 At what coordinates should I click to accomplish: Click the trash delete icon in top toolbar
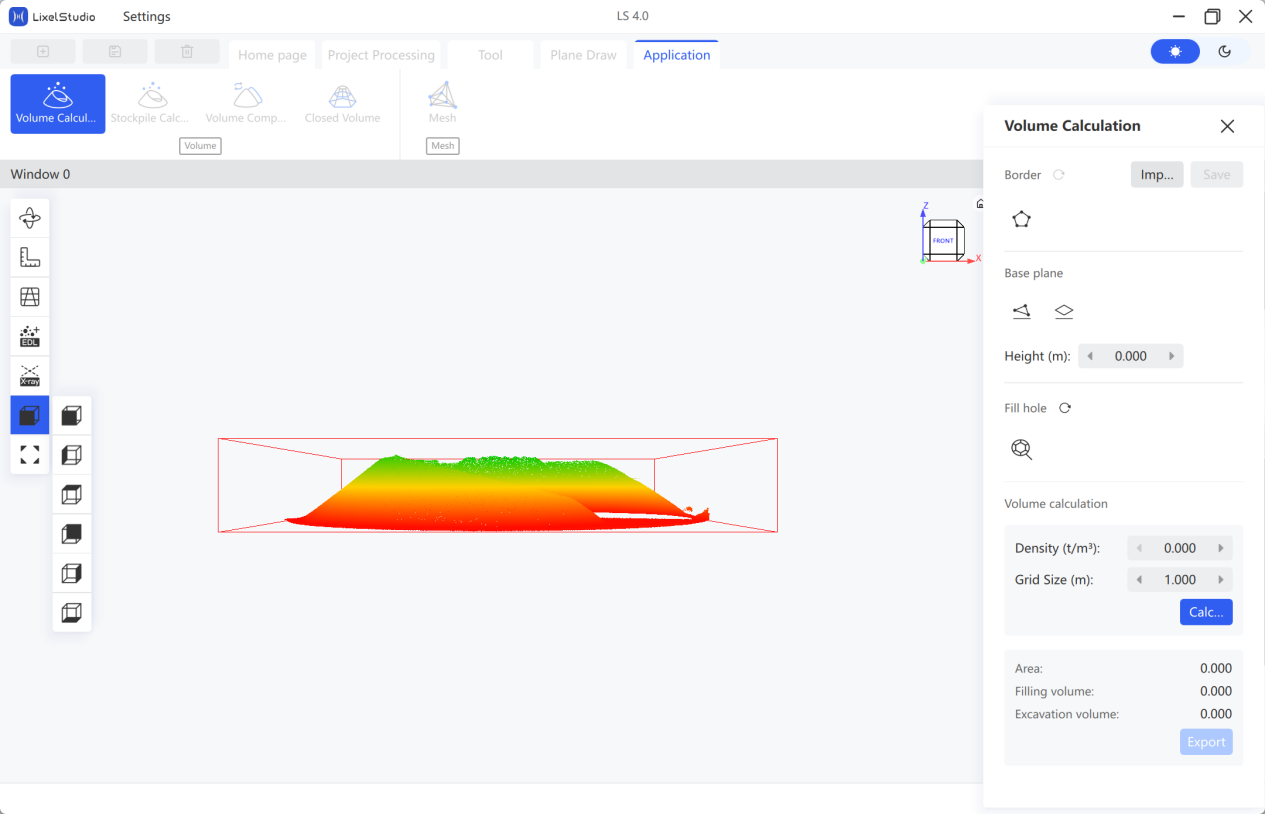coord(187,52)
